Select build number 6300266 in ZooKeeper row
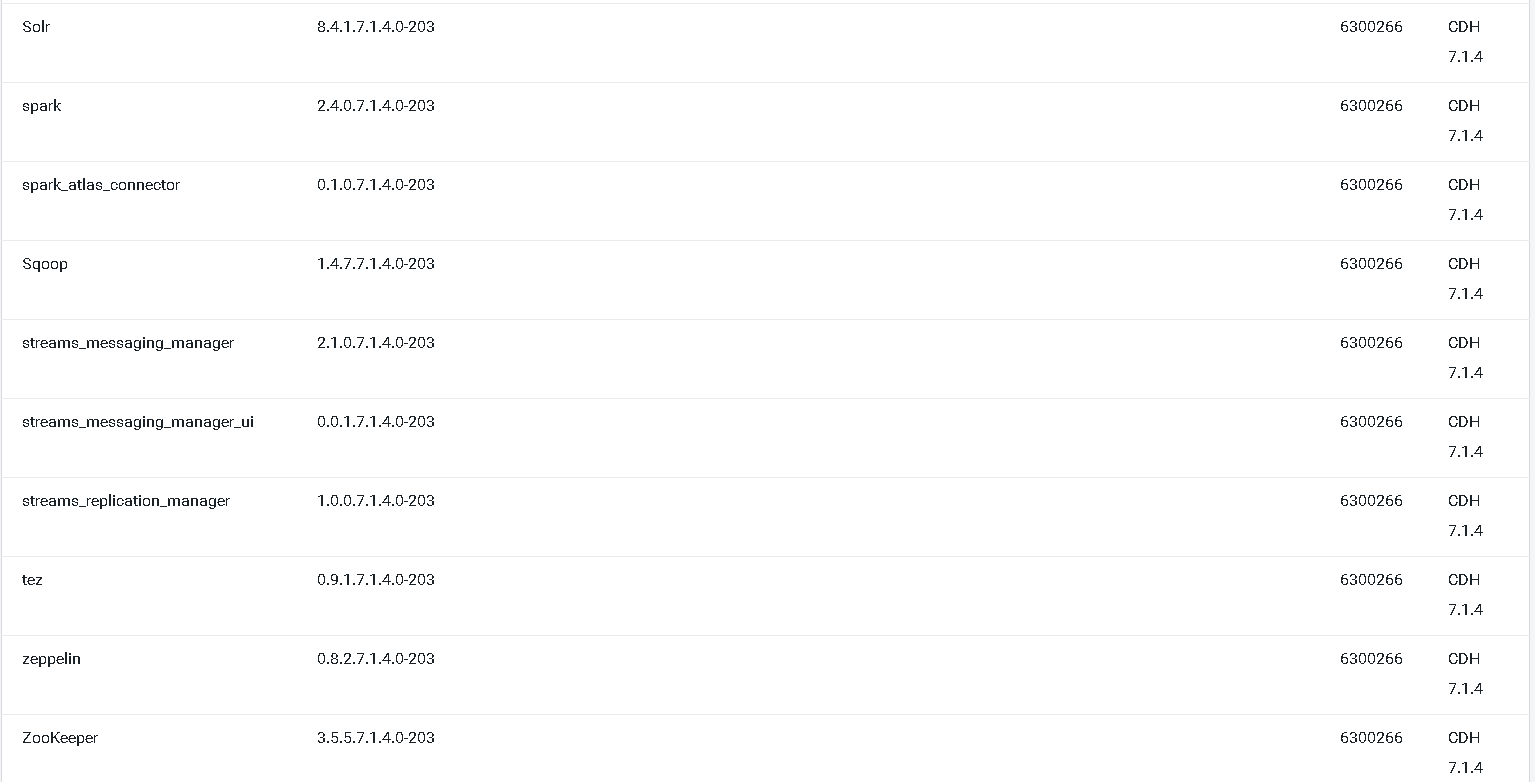The height and width of the screenshot is (782, 1535). (1371, 738)
